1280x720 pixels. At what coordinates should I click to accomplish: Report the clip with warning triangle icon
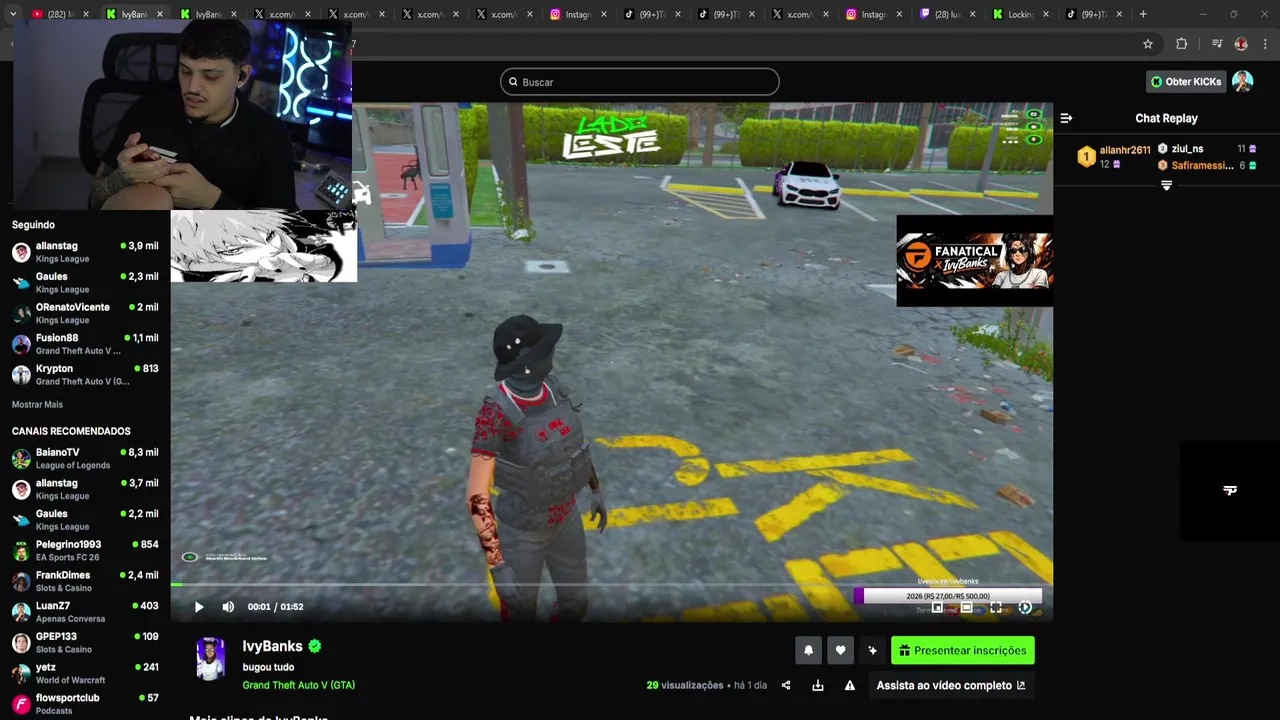tap(850, 685)
